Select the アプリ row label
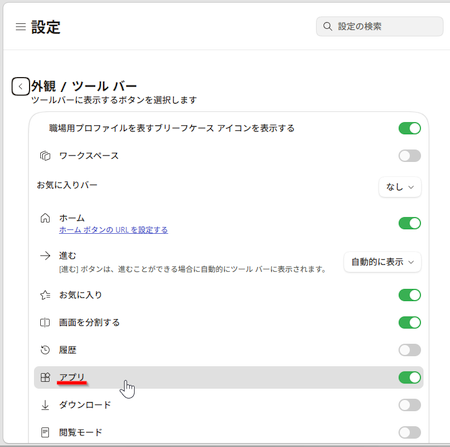The width and height of the screenshot is (450, 447). (x=72, y=377)
